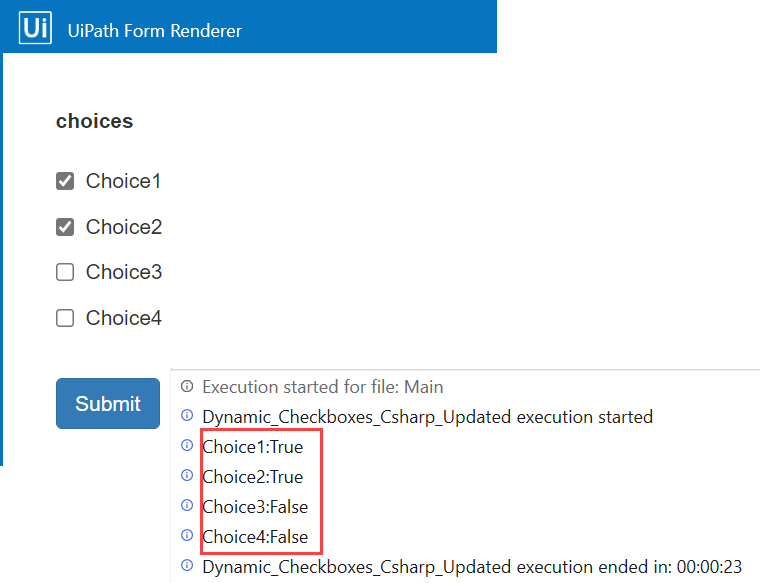Tick the Choice4 checkbox

[x=65, y=318]
